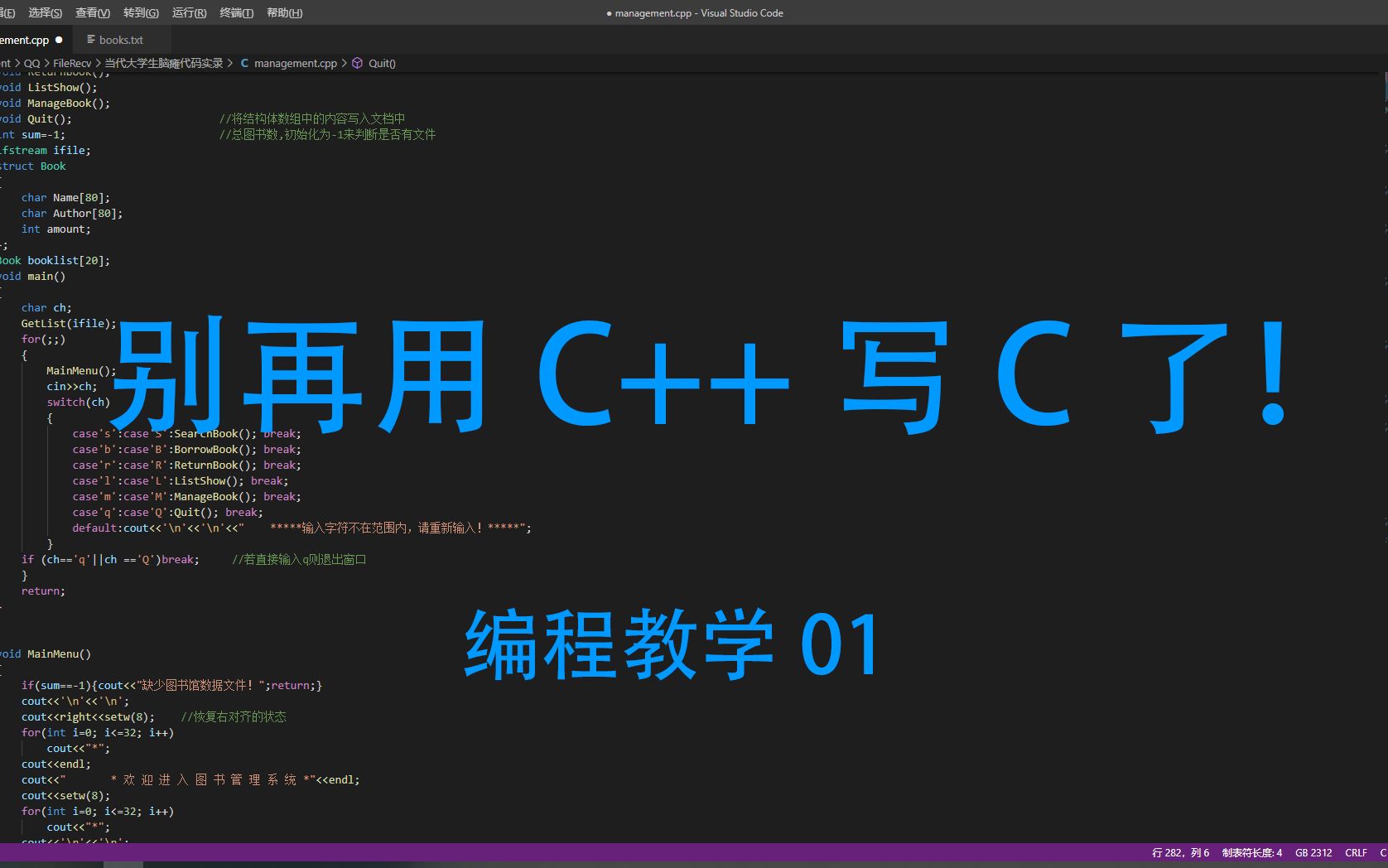Open the 运行(R) menu
The image size is (1388, 868).
pos(188,12)
